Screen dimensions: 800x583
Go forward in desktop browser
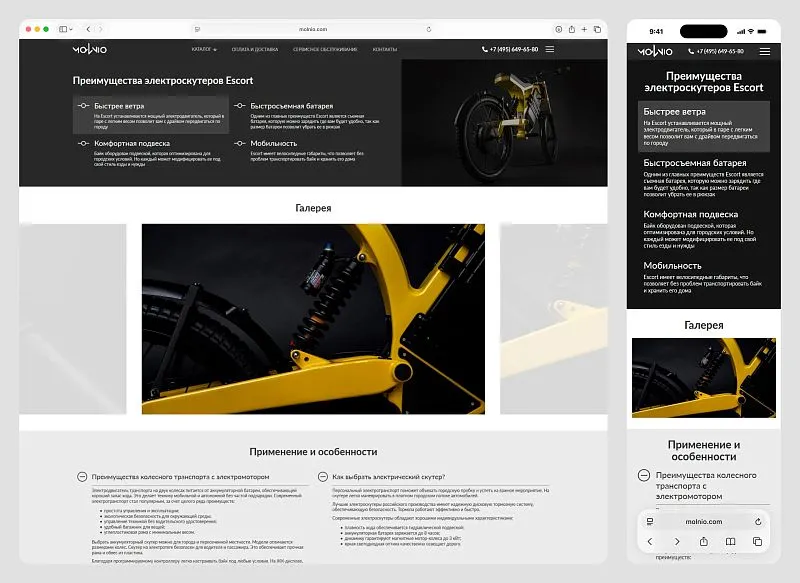[x=101, y=29]
